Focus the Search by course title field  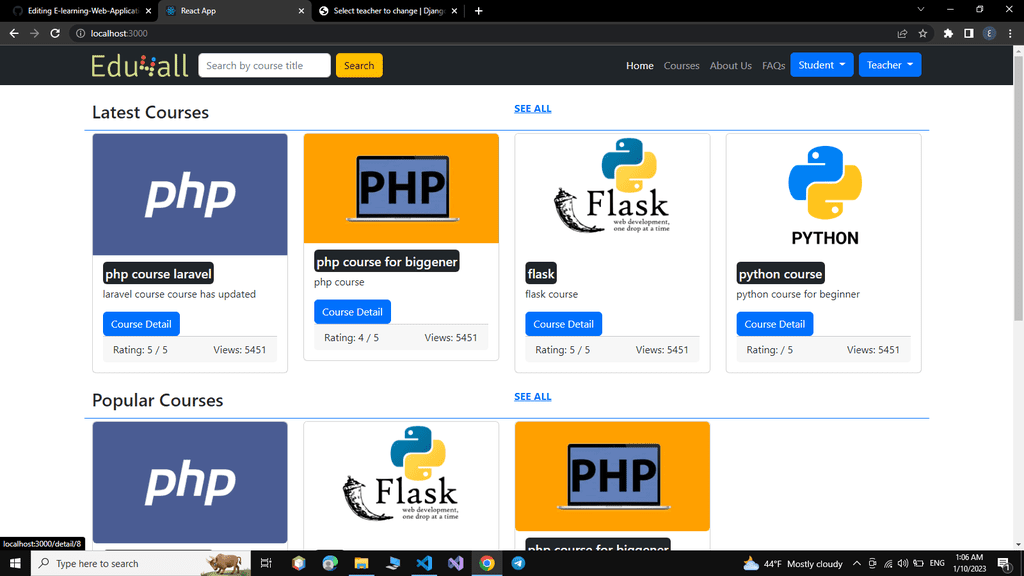click(x=264, y=65)
